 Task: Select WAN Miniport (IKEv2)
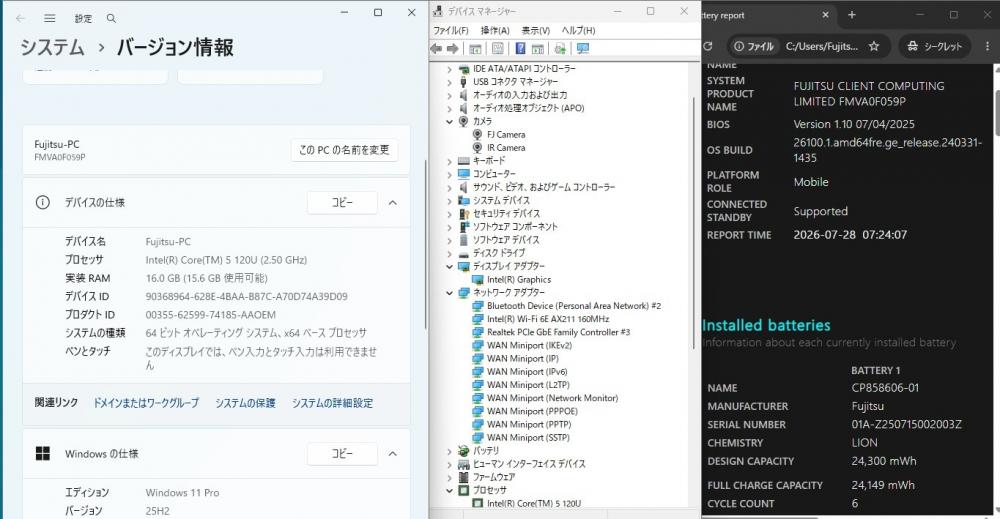coord(529,345)
